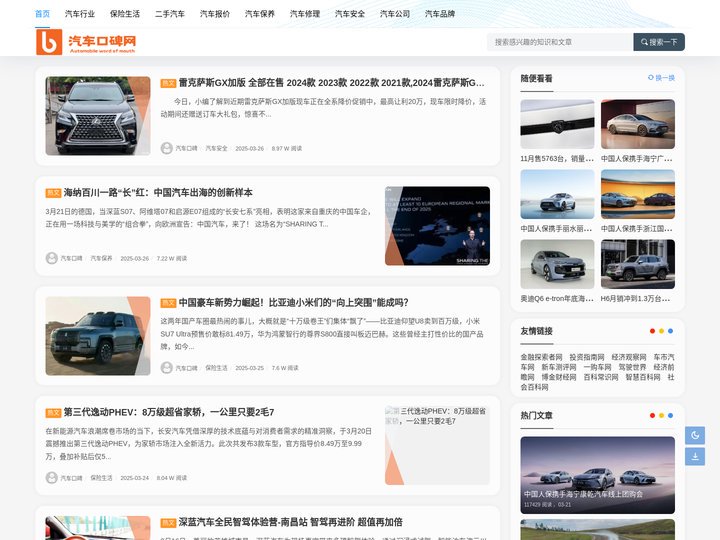Open the 汽车公司 menu item
Image resolution: width=720 pixels, height=540 pixels.
(395, 14)
